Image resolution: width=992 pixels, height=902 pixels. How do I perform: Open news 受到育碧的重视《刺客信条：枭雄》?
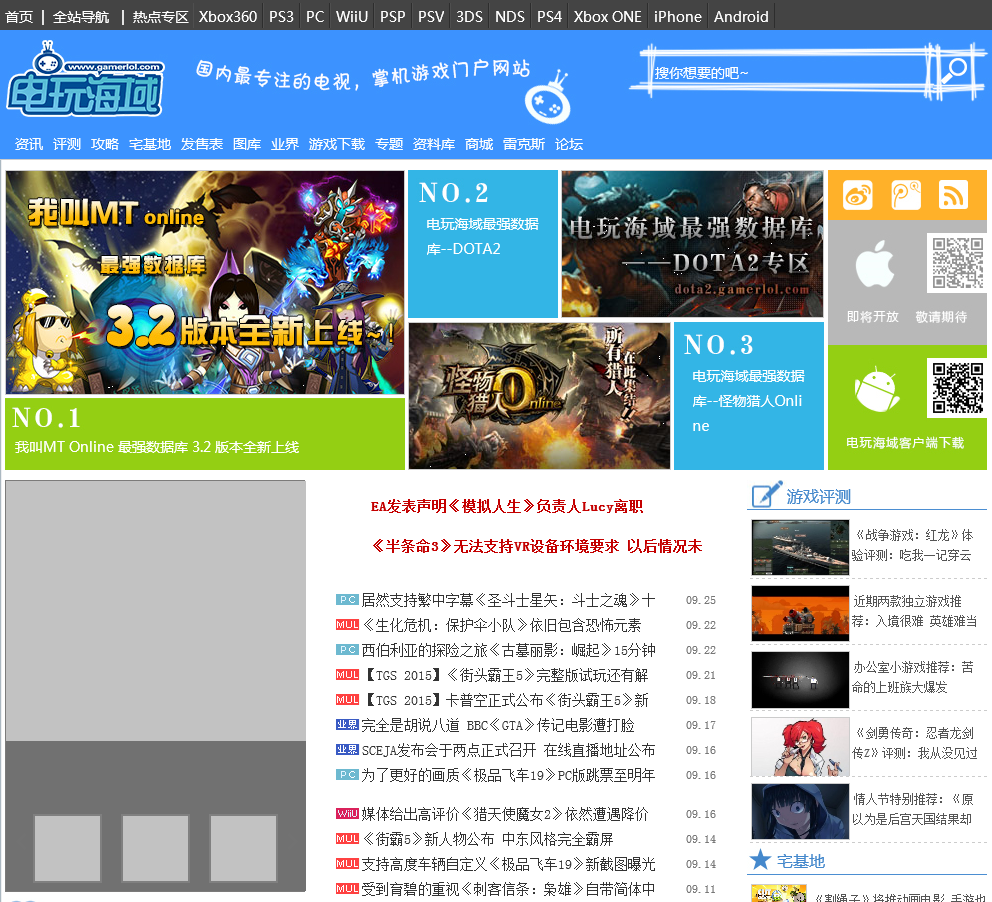coord(508,889)
